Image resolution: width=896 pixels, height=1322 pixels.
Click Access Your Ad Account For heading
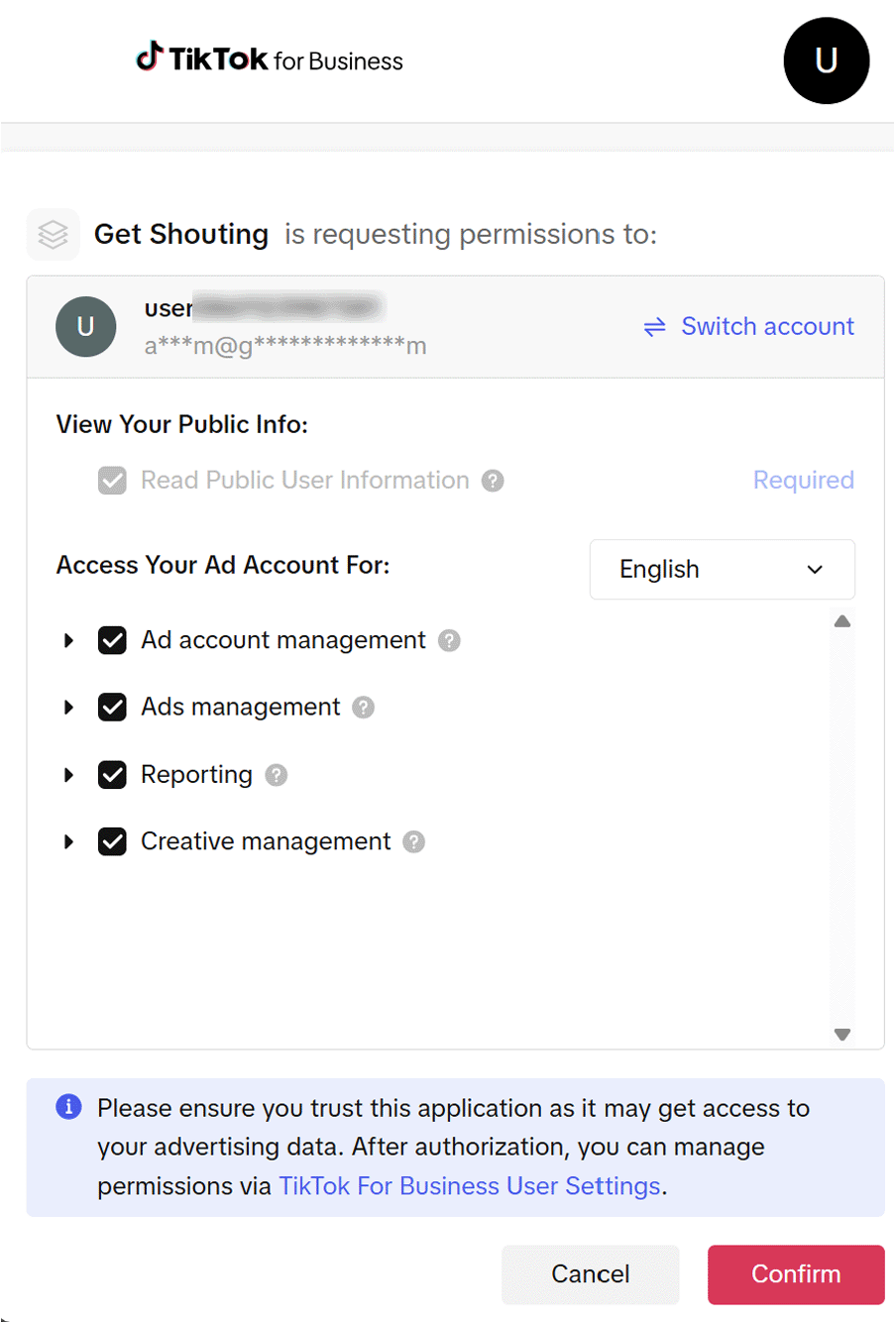[223, 565]
